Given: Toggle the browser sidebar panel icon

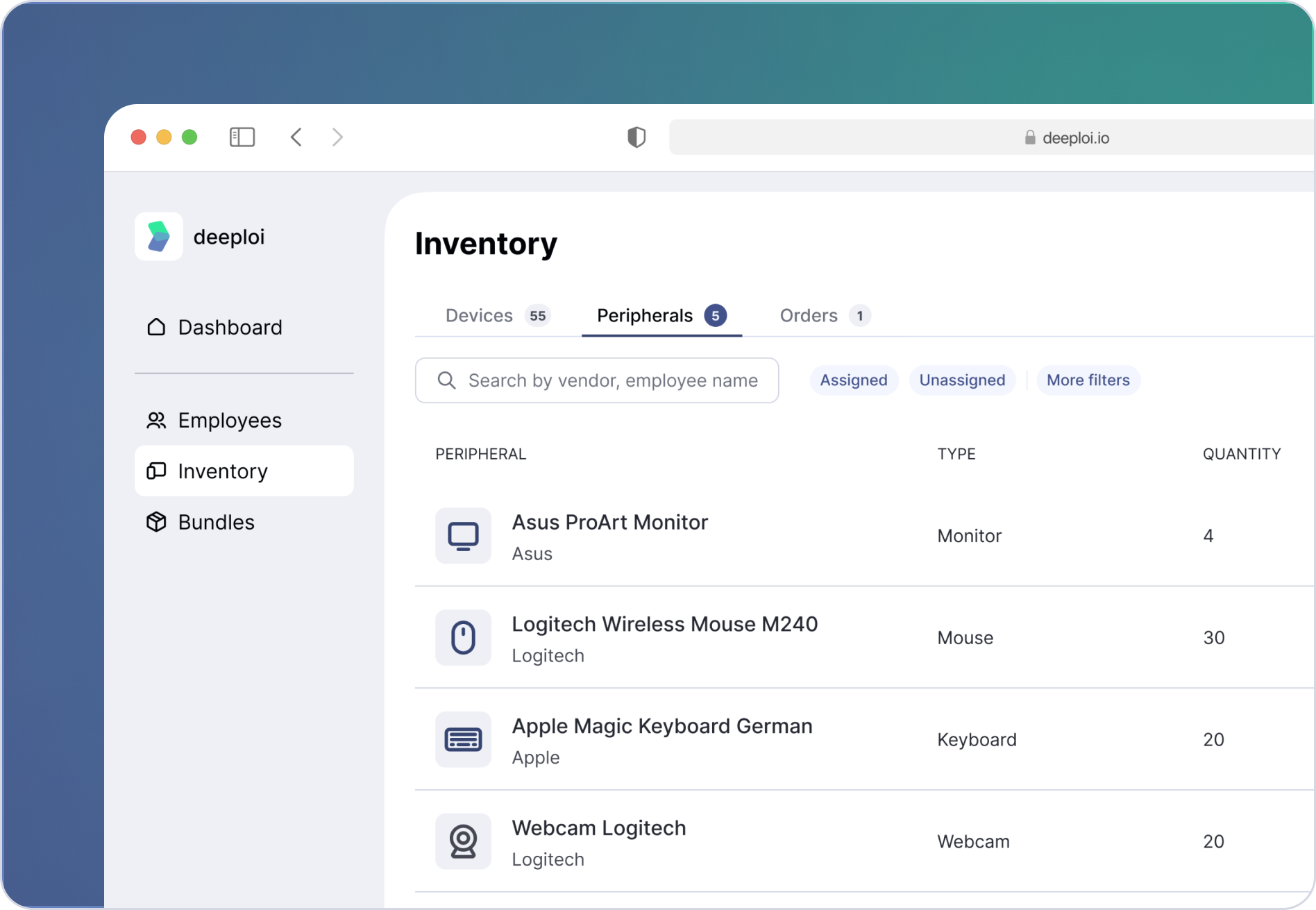Looking at the screenshot, I should click(x=242, y=137).
